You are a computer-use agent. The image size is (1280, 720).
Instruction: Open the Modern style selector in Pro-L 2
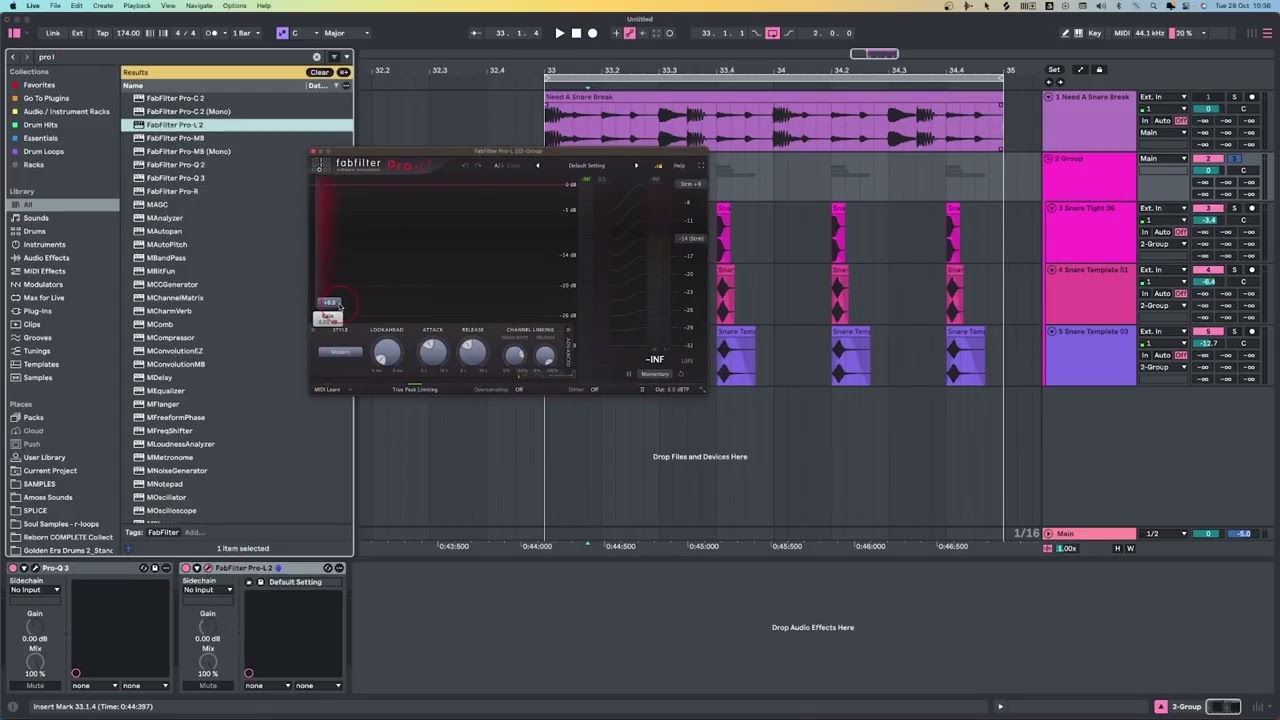coord(341,352)
